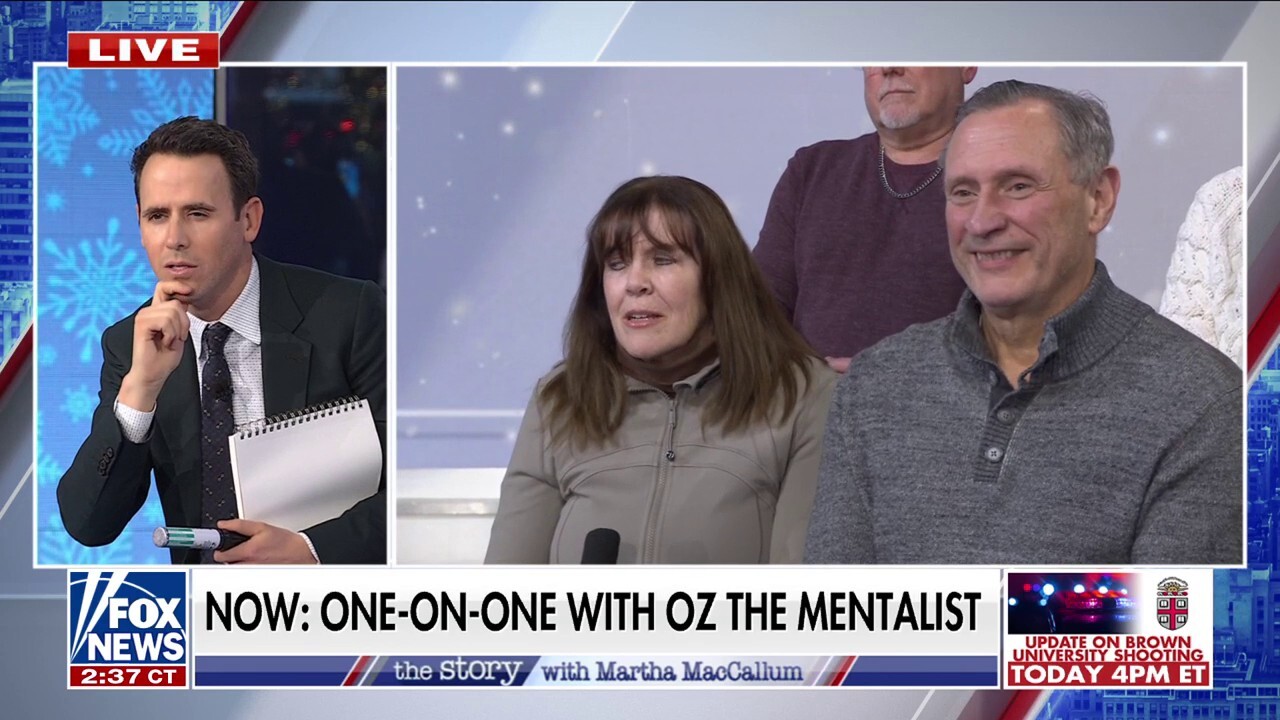Click the white spiral notepad

(x=304, y=464)
